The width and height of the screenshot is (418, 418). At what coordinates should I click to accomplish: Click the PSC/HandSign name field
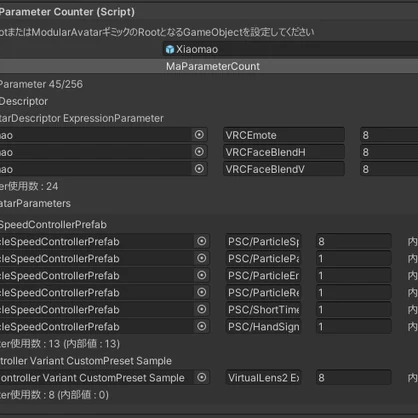click(263, 326)
